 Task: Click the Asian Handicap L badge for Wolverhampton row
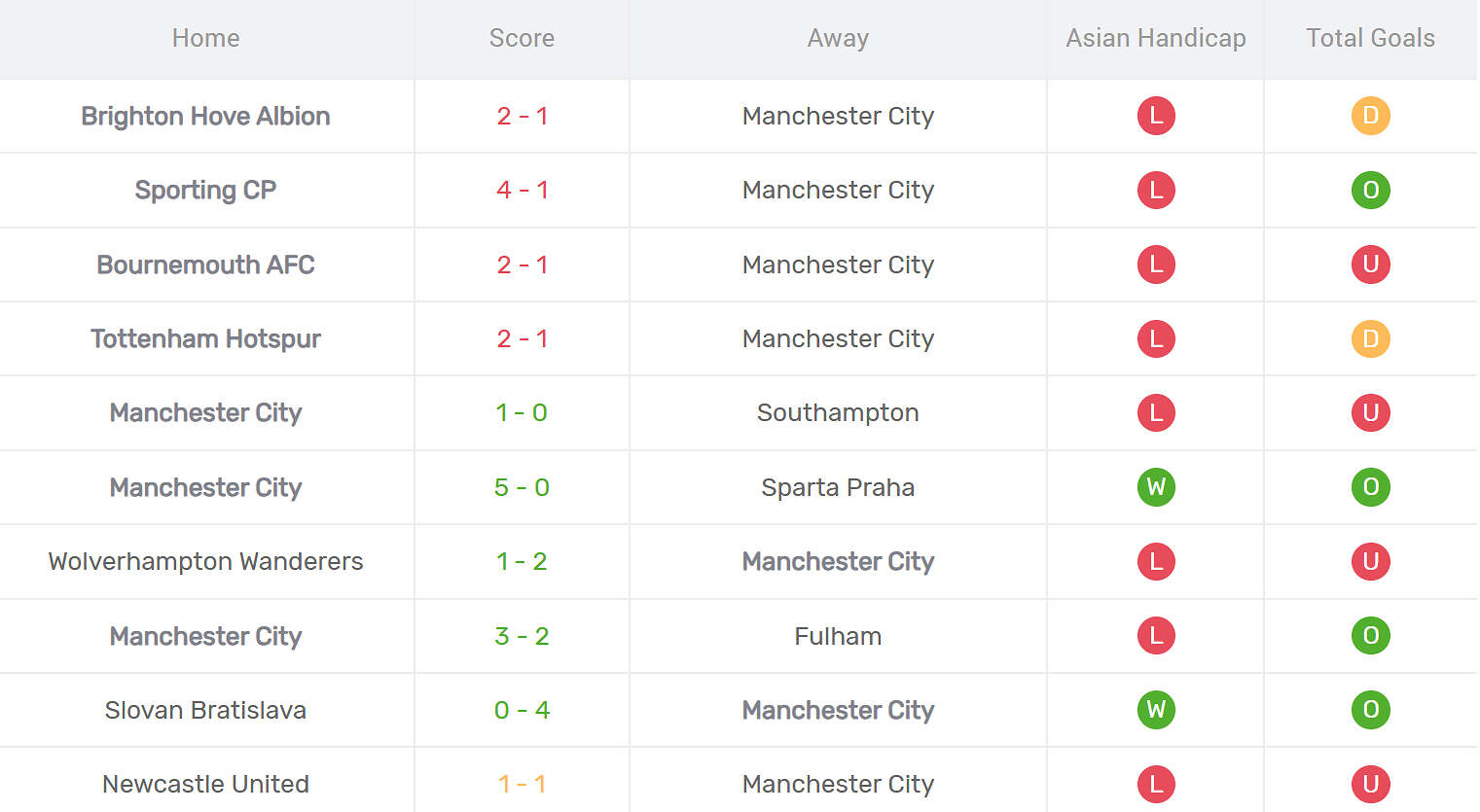(1156, 561)
